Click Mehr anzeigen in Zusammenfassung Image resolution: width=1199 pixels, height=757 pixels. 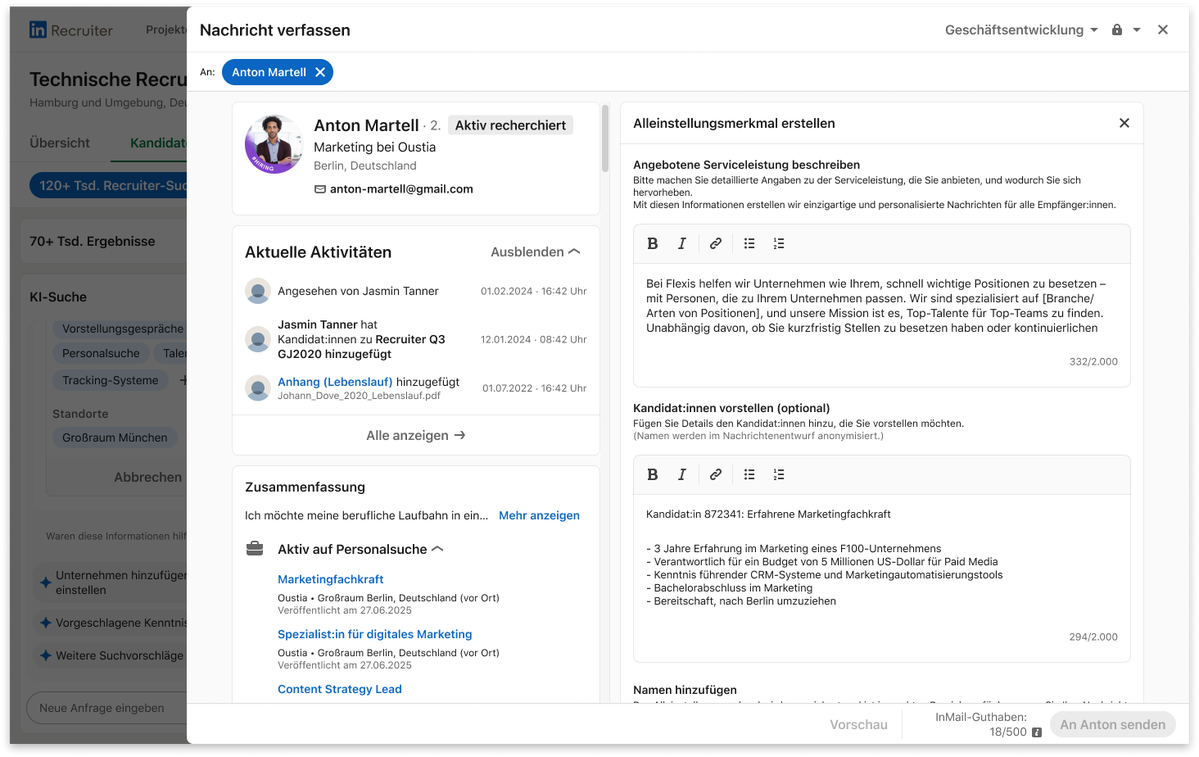point(539,515)
